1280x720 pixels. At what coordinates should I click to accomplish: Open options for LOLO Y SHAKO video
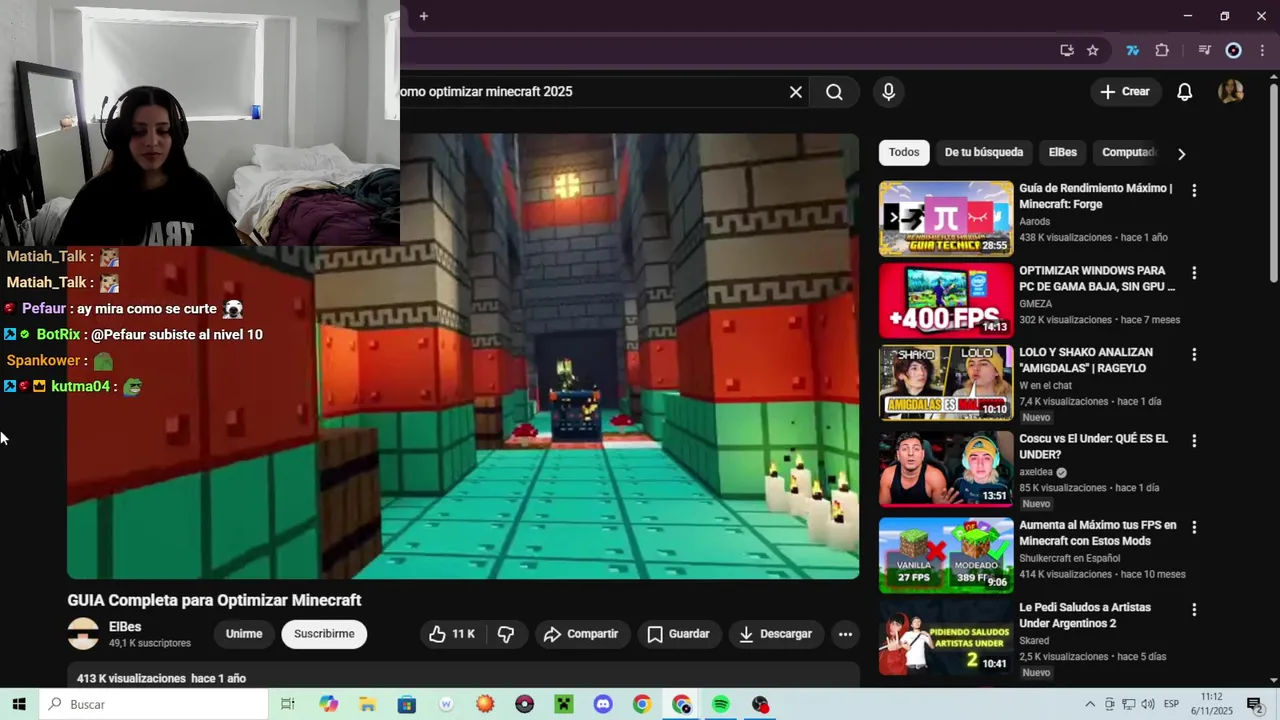click(1194, 354)
